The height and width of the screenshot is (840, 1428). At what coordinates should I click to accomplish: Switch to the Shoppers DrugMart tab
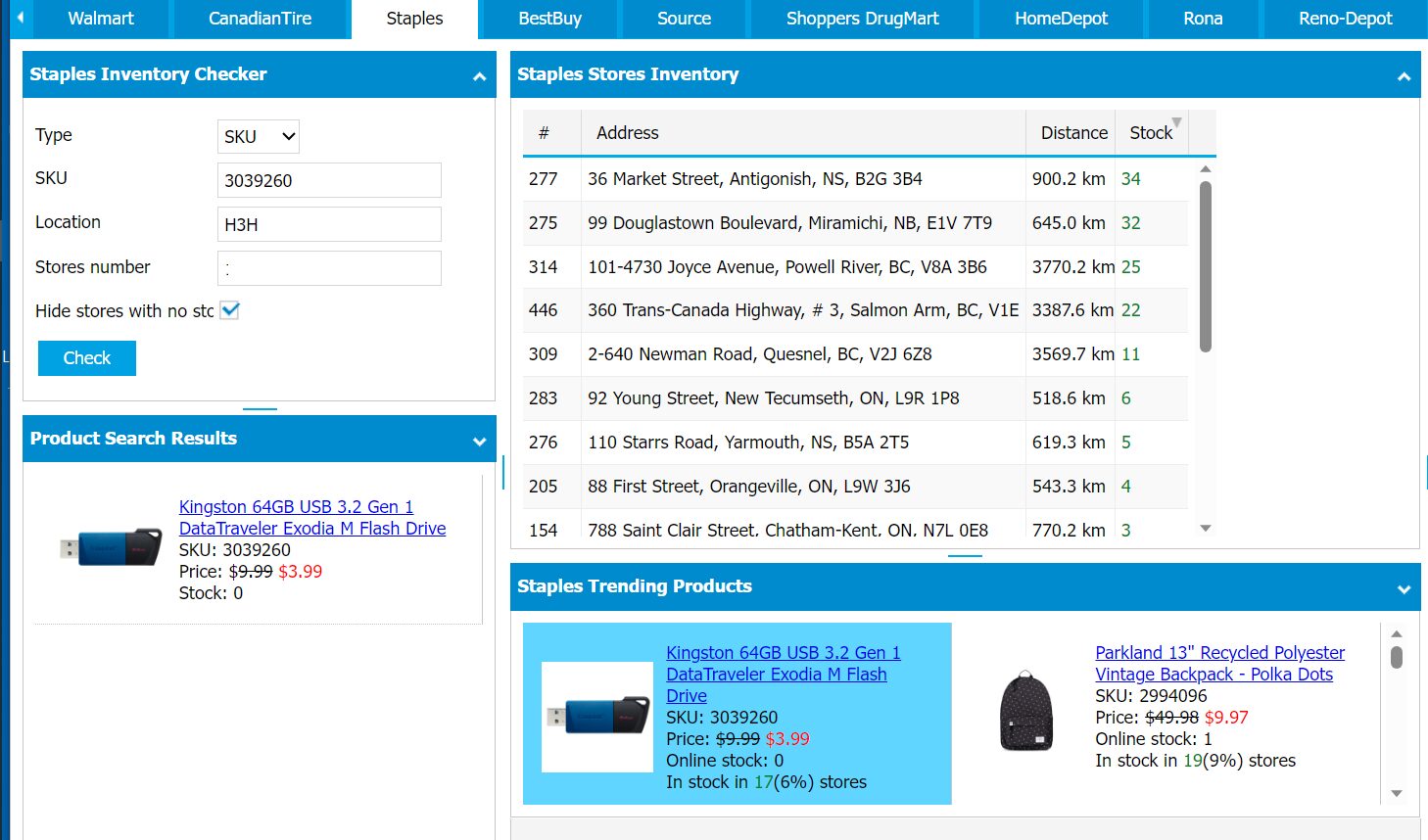(x=862, y=19)
